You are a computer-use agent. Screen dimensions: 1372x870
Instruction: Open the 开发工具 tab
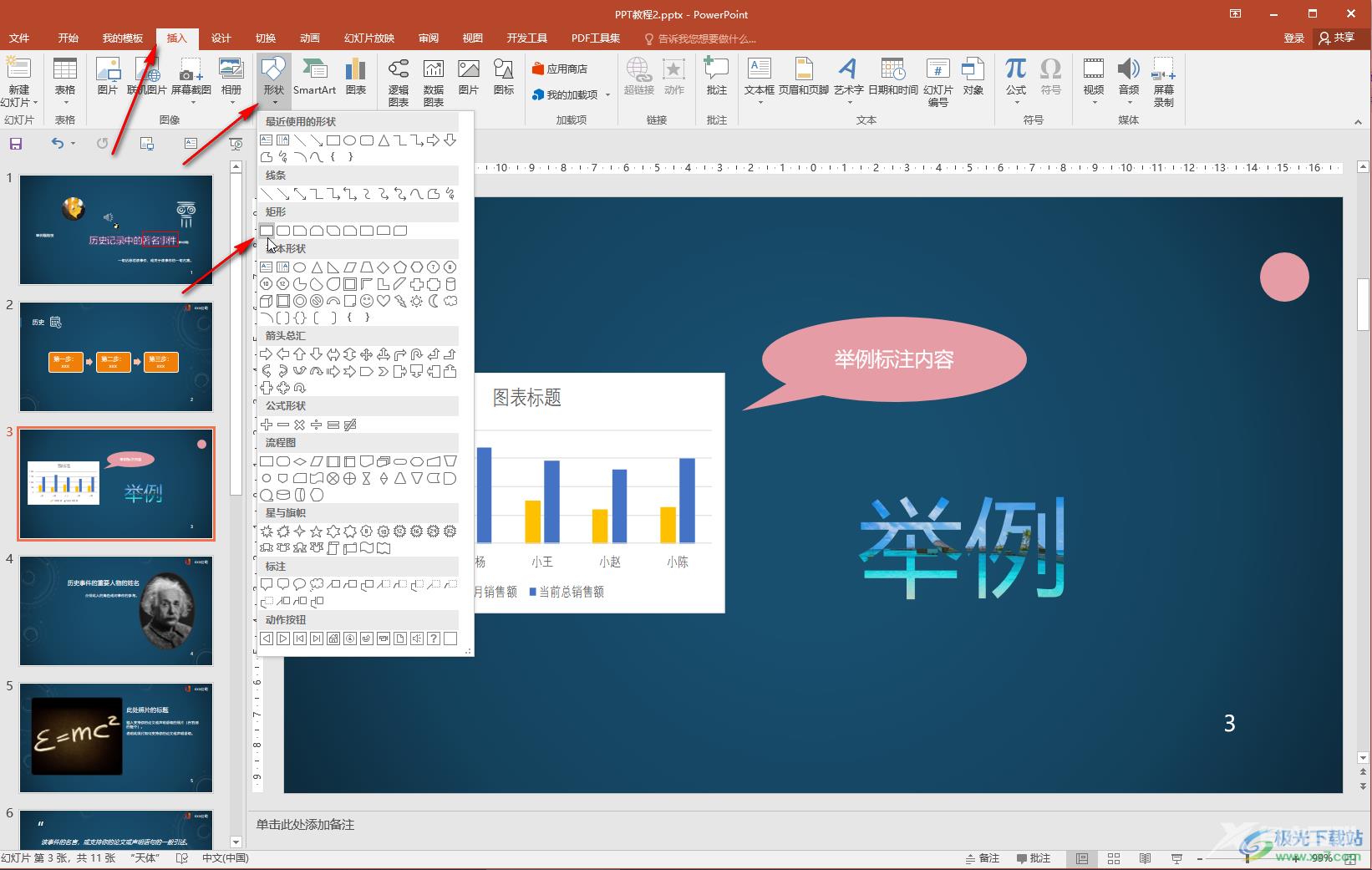click(526, 38)
